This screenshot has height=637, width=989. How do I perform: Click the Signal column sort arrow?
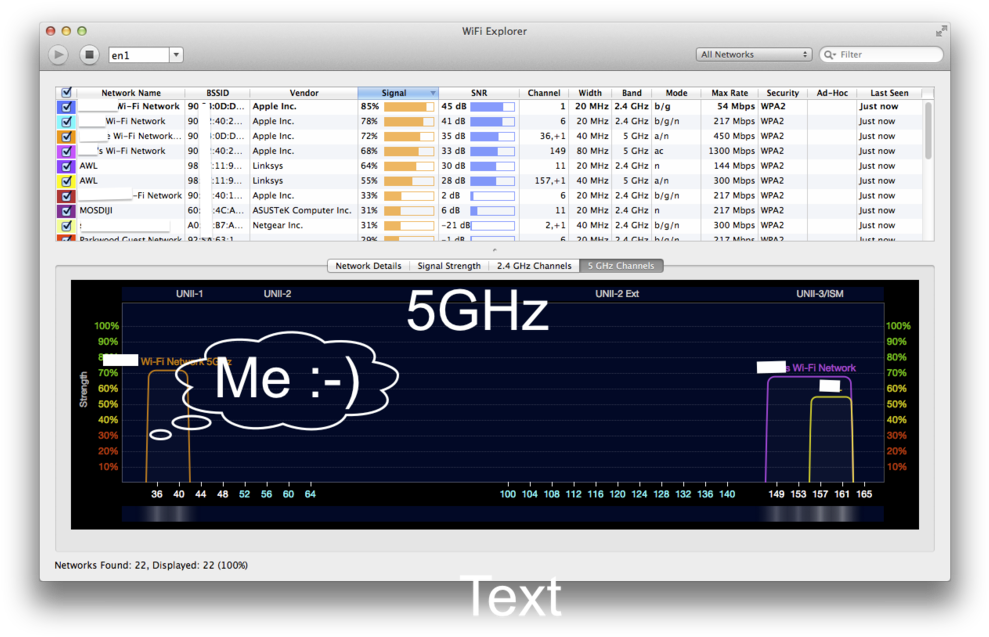click(433, 93)
